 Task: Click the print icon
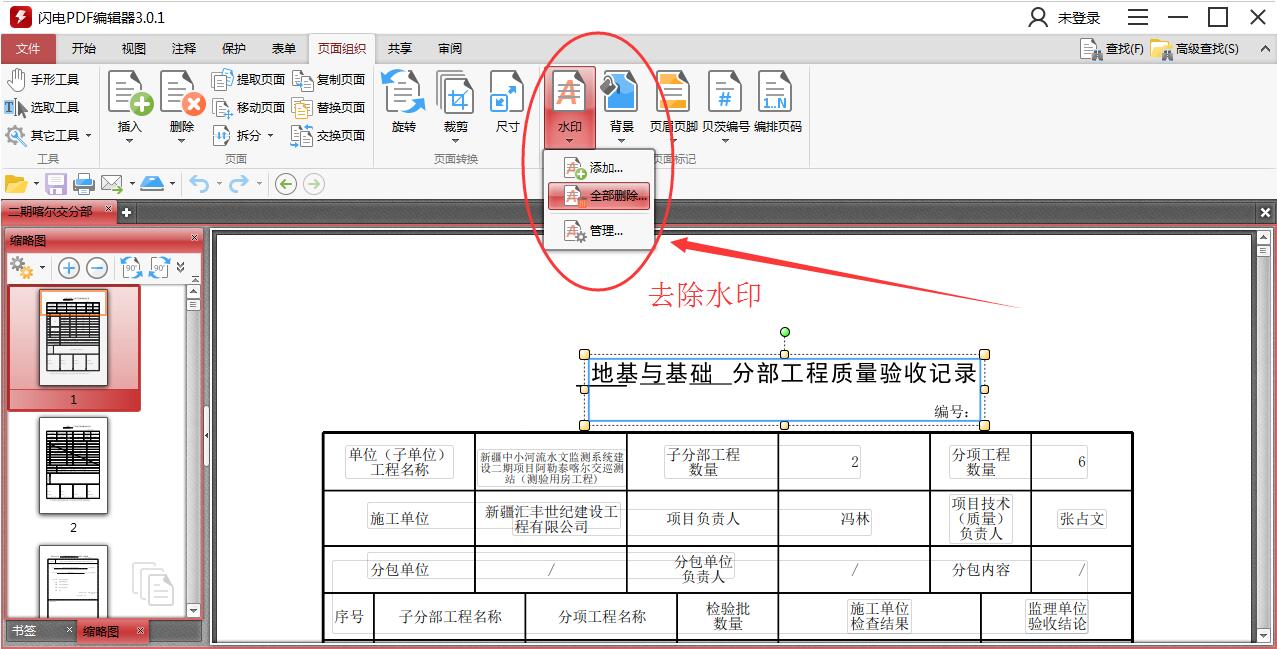point(84,184)
